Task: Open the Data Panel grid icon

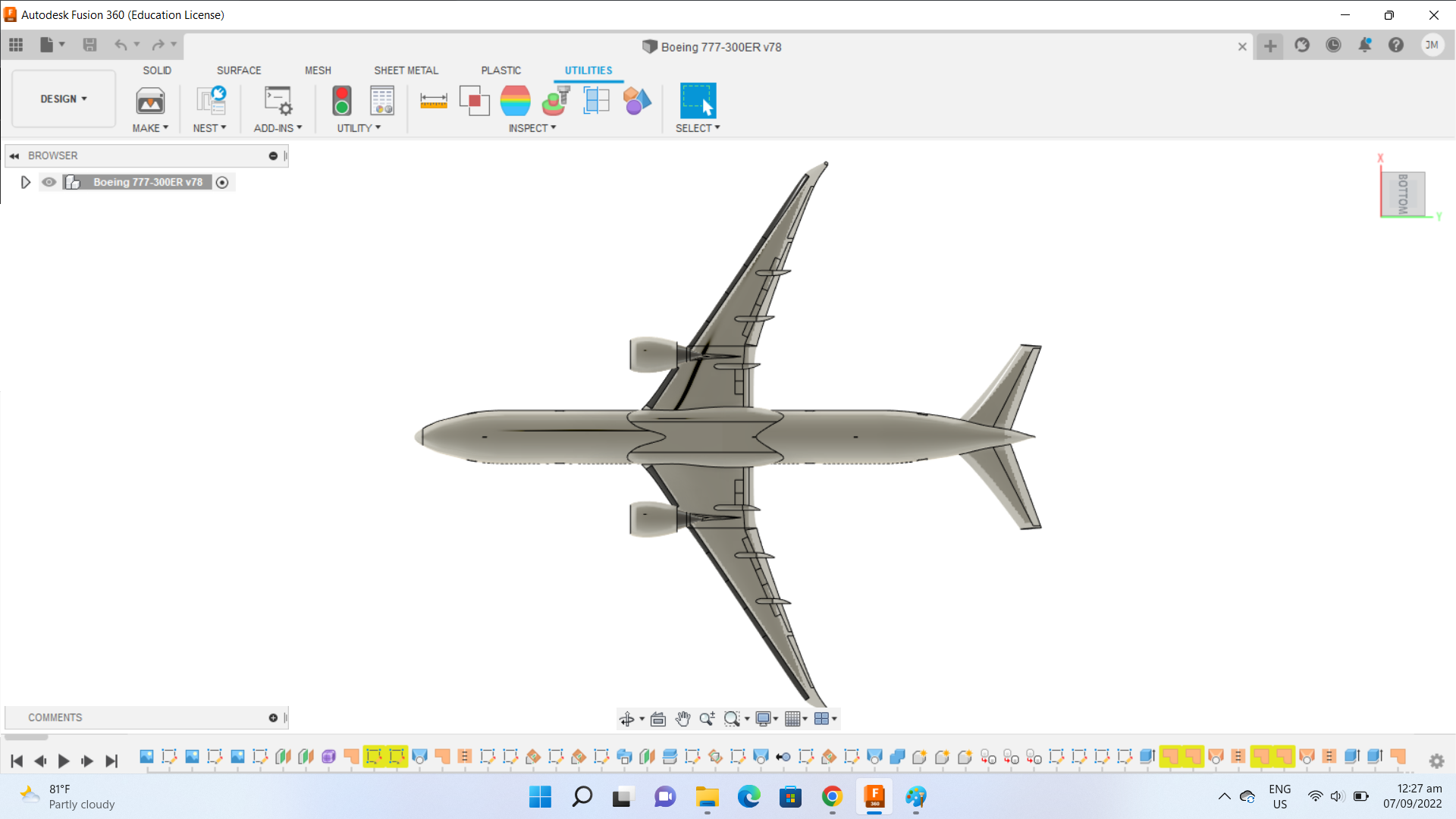Action: [x=16, y=45]
